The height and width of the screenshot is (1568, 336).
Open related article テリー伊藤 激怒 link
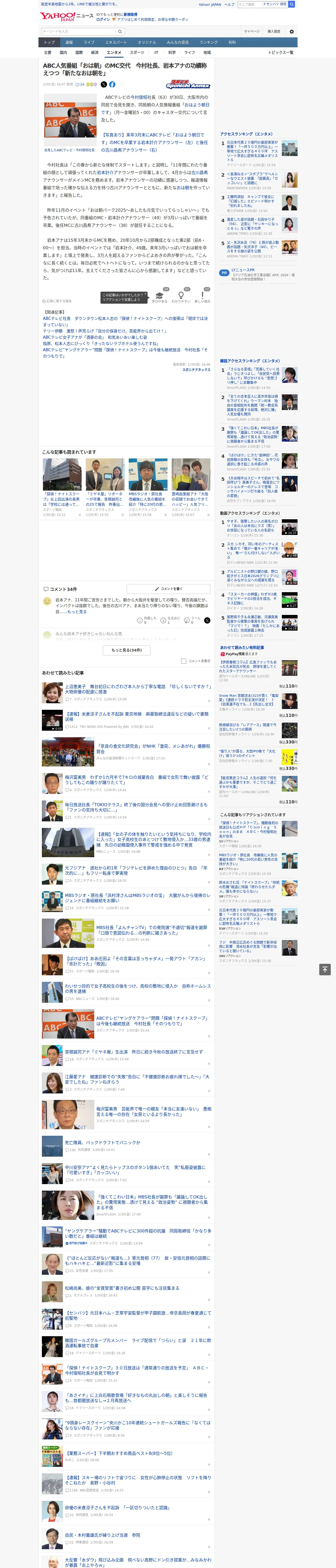coord(105,331)
